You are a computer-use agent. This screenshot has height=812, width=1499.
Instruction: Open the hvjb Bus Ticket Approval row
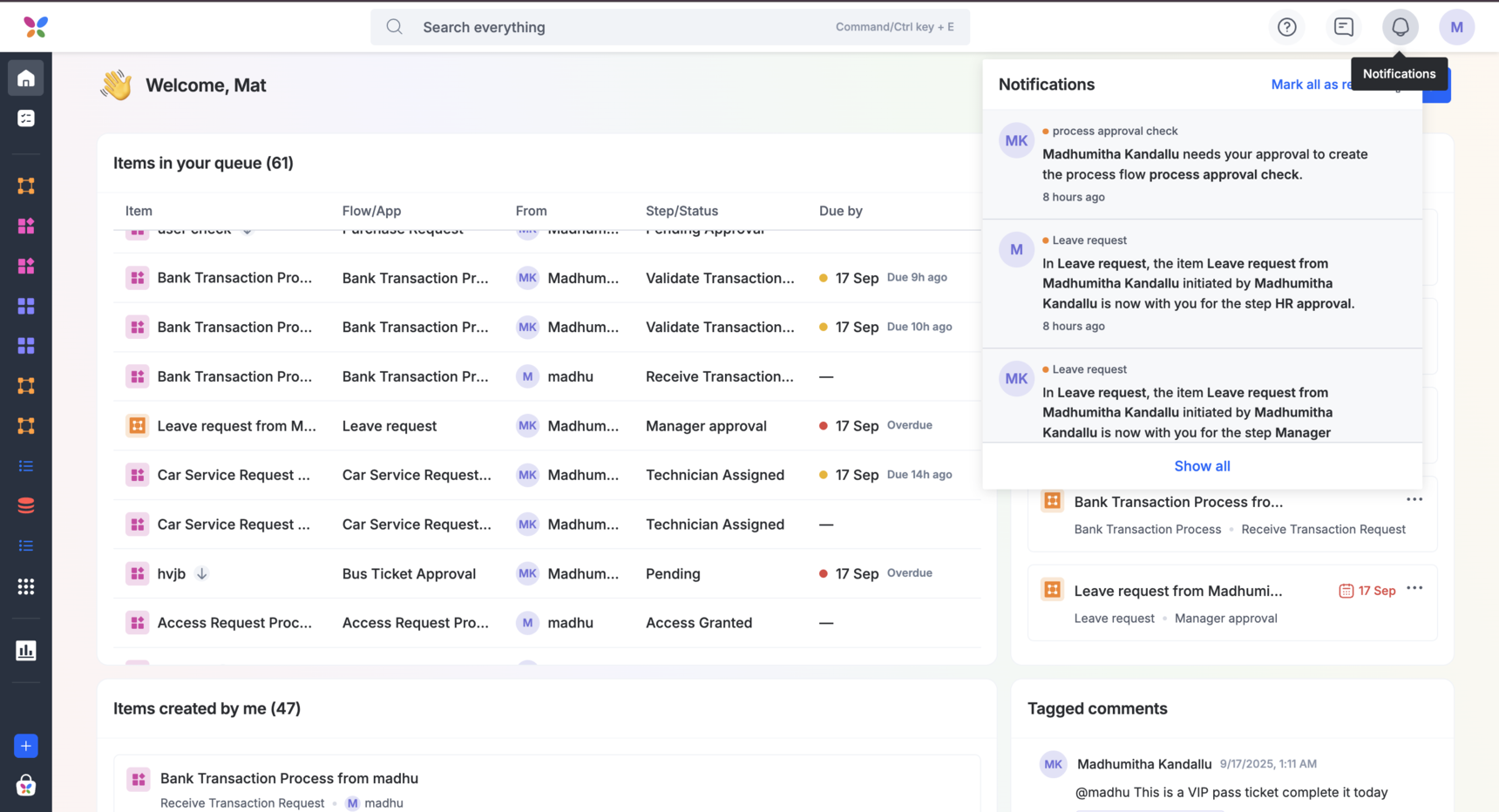(x=171, y=574)
